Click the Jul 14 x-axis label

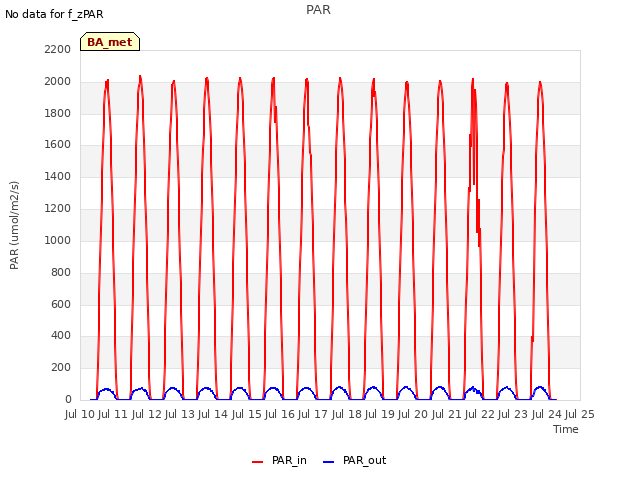(x=213, y=414)
